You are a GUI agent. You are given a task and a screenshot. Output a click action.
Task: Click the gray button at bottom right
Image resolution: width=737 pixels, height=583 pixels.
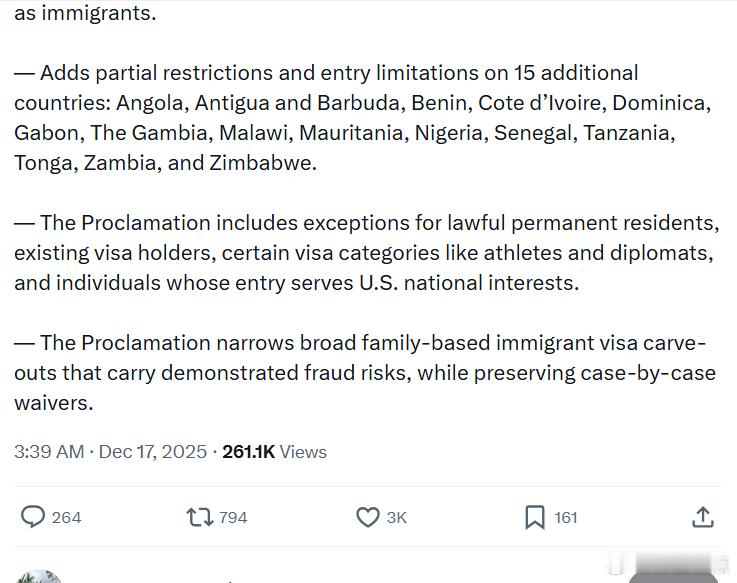673,577
